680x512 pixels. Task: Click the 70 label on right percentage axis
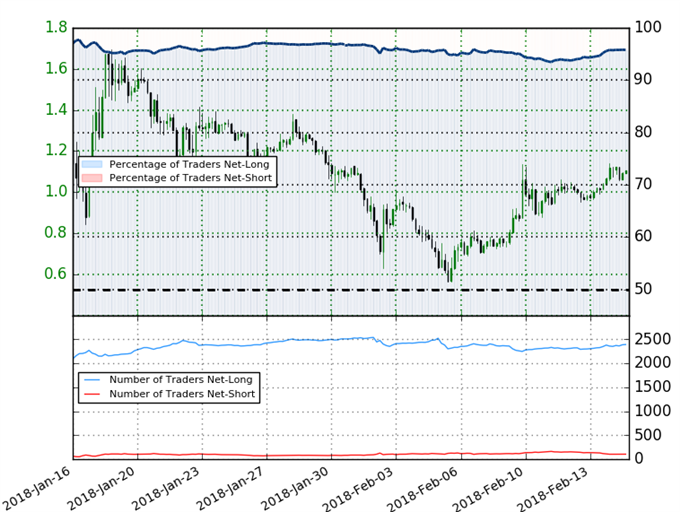643,184
